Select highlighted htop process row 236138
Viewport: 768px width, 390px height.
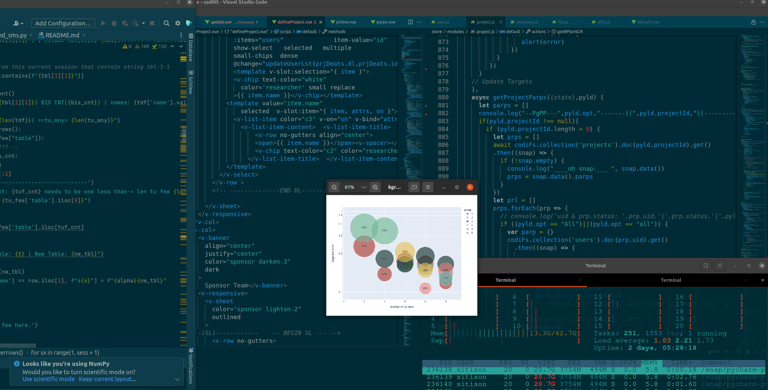tap(595, 370)
